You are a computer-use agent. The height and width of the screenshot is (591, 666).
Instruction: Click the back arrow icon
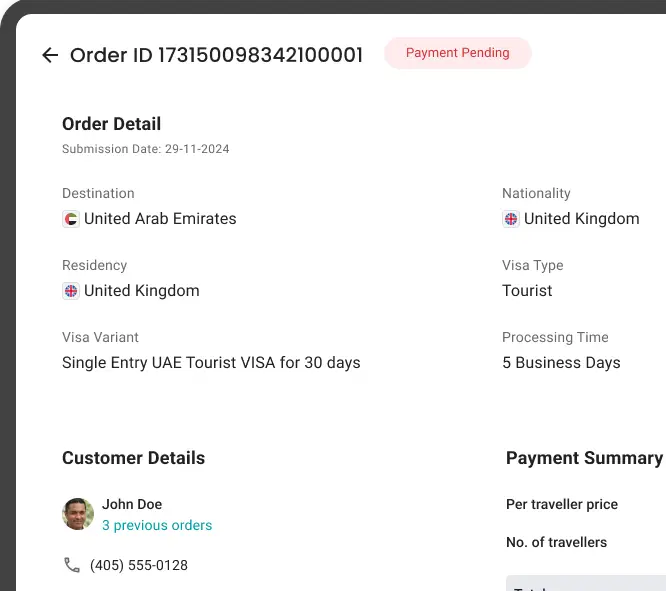coord(50,55)
